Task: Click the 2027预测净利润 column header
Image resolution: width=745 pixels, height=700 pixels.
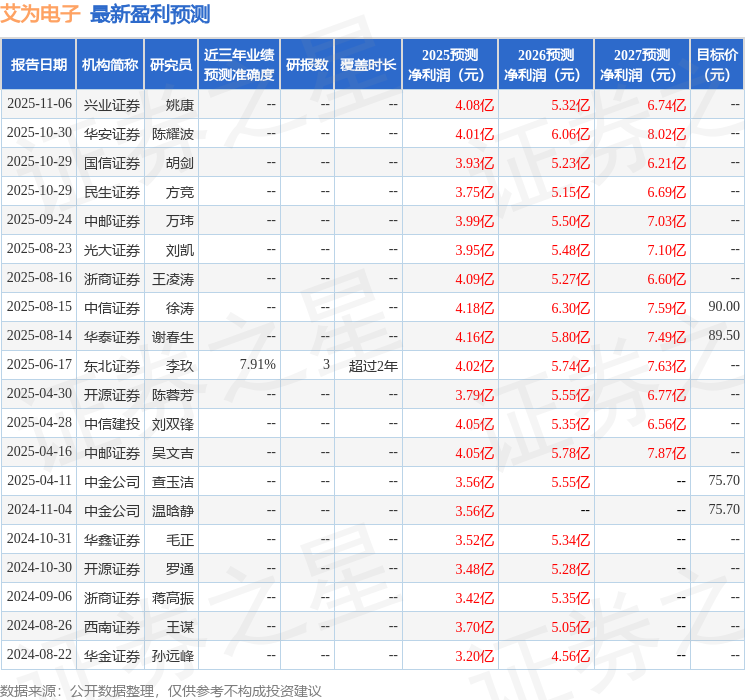Action: (642, 65)
